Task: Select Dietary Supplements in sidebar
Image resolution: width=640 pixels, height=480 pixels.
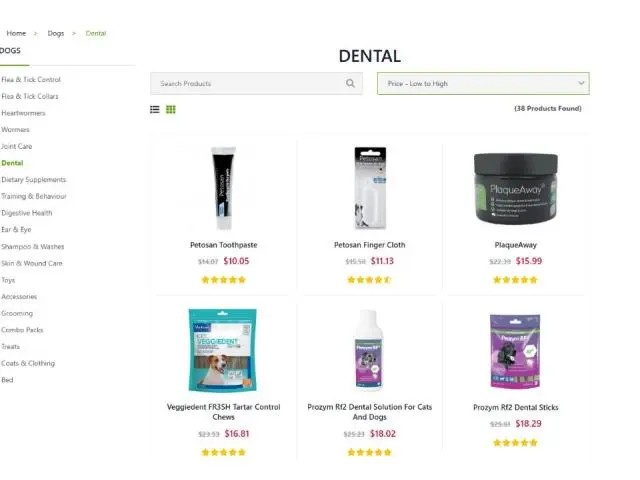Action: point(33,180)
